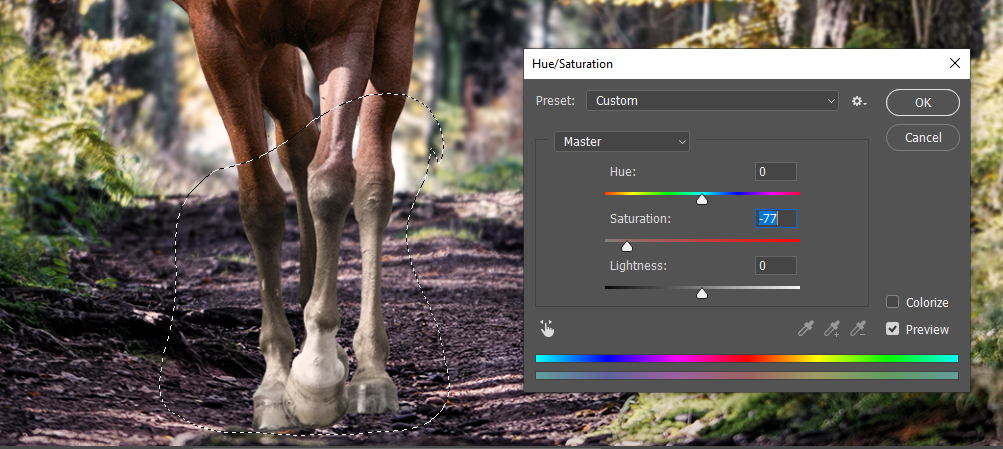Click the Saturation slider handle
Viewport: 1003px width, 449px height.
[x=627, y=246]
